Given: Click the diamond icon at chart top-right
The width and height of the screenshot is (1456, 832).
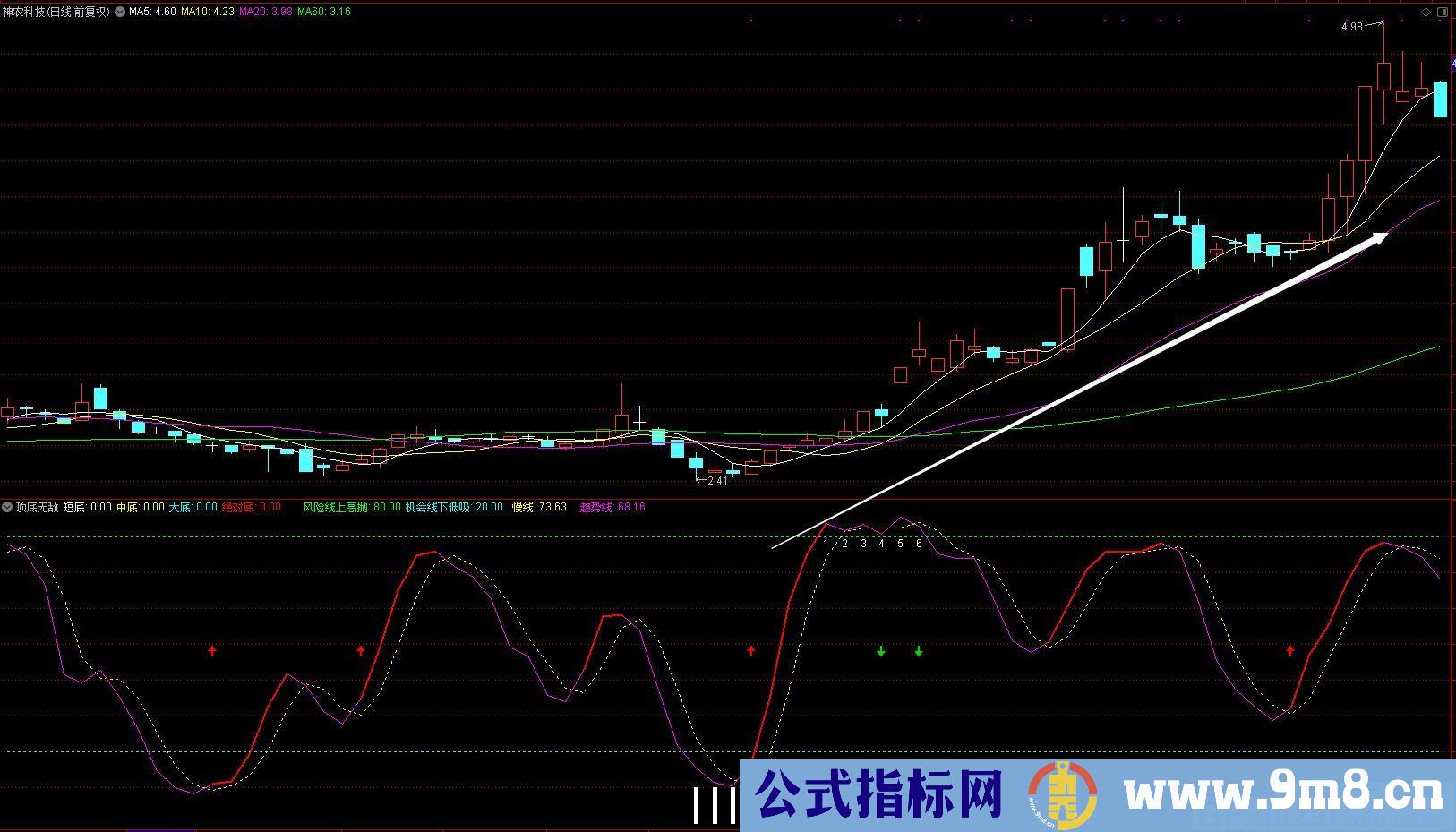Looking at the screenshot, I should pos(1426,12).
